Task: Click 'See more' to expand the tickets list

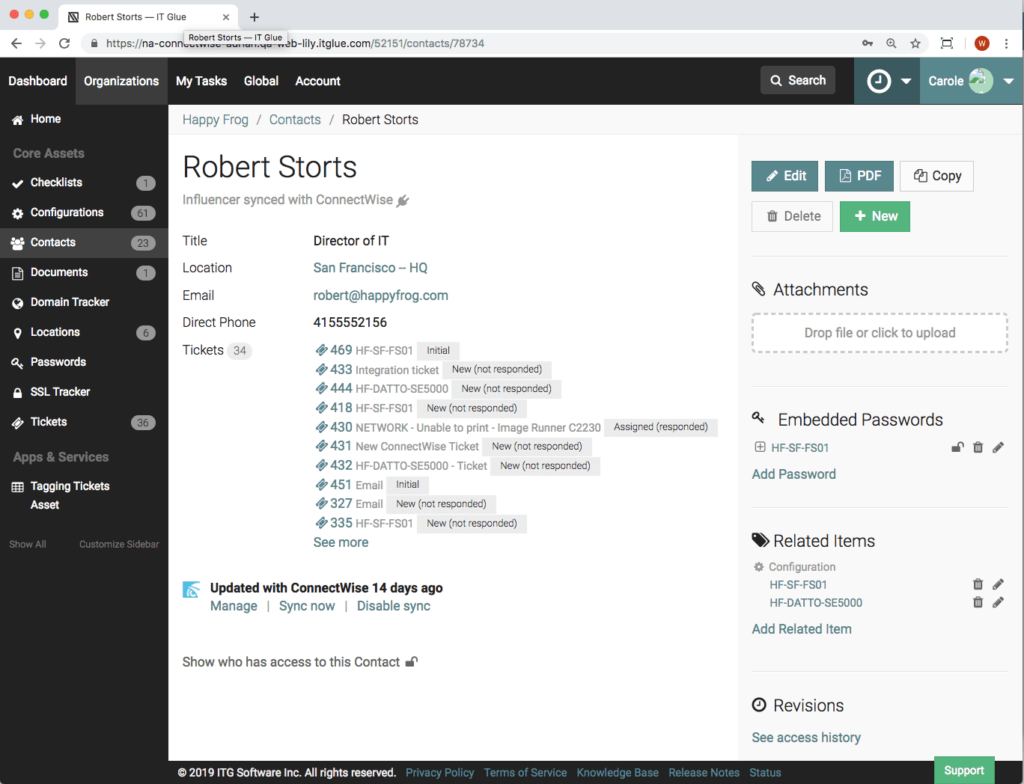Action: pyautogui.click(x=340, y=541)
